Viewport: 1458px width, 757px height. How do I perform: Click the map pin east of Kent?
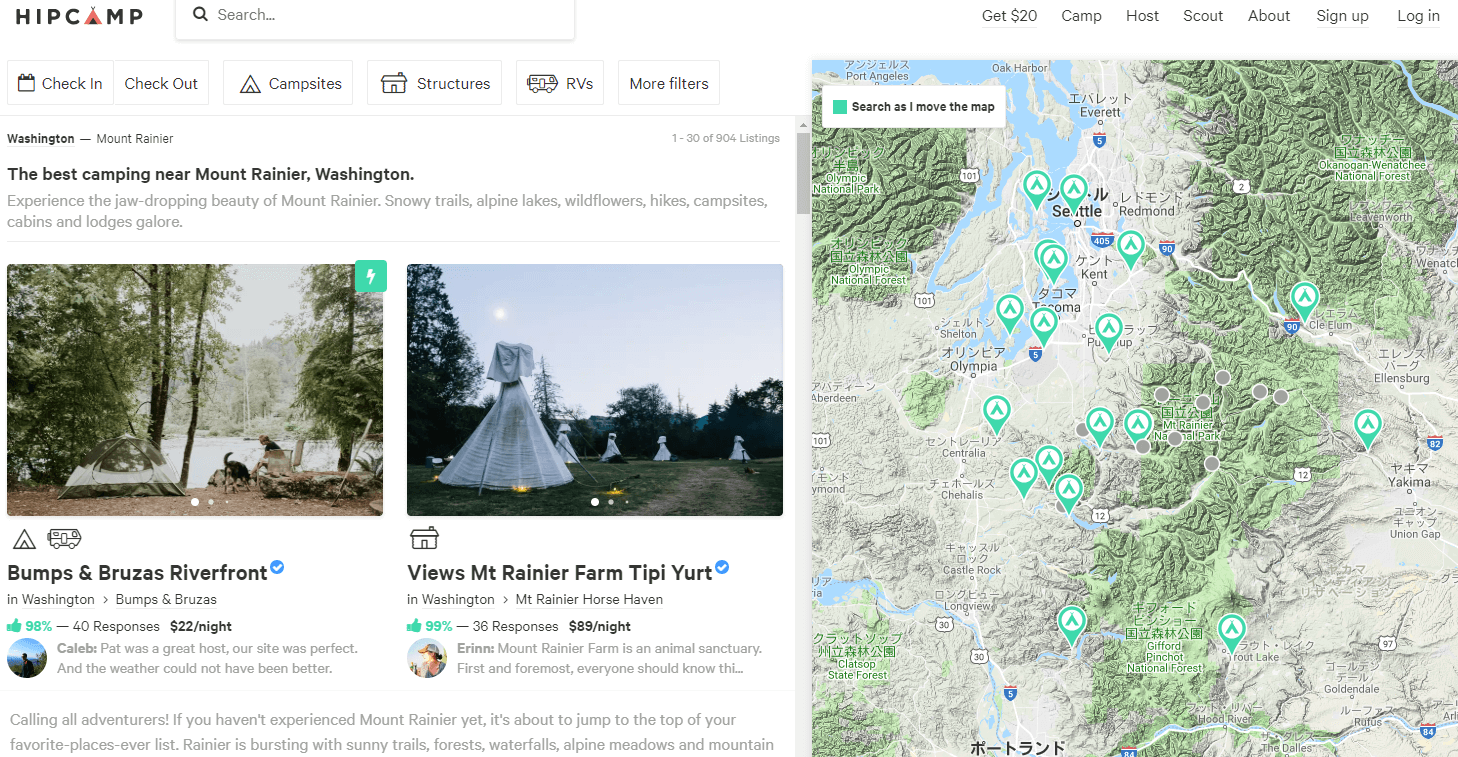(1131, 247)
